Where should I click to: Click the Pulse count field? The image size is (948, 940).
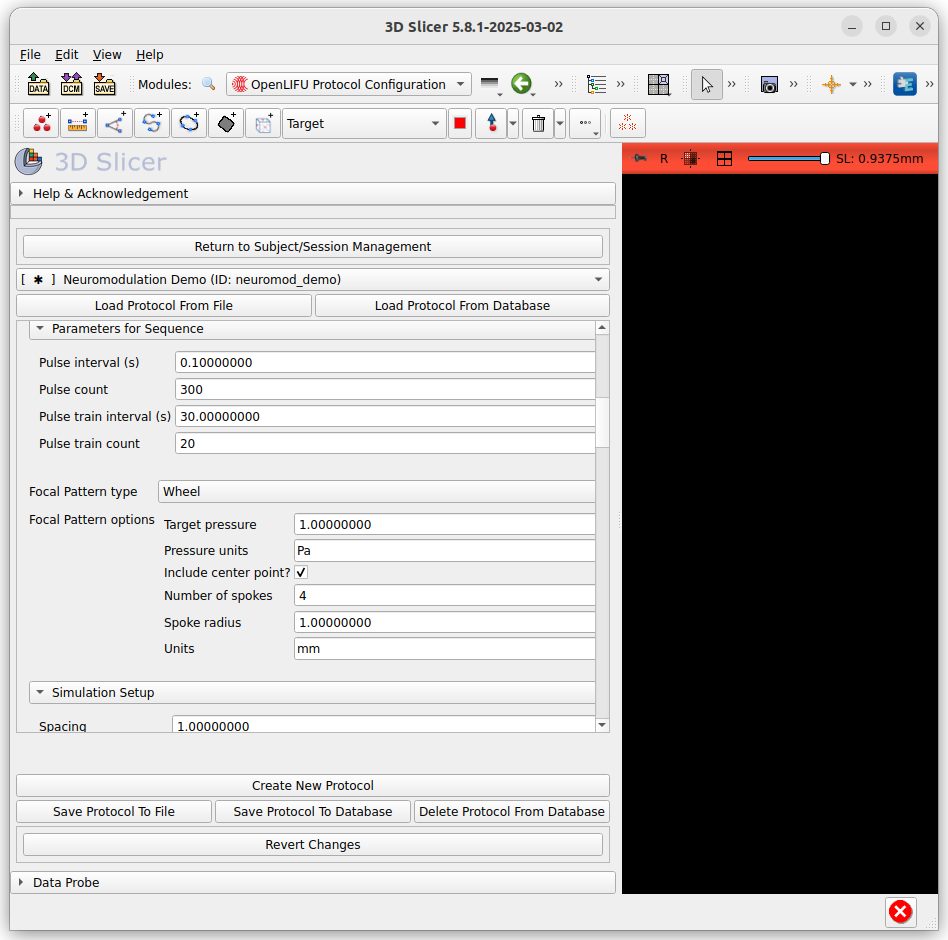click(385, 389)
